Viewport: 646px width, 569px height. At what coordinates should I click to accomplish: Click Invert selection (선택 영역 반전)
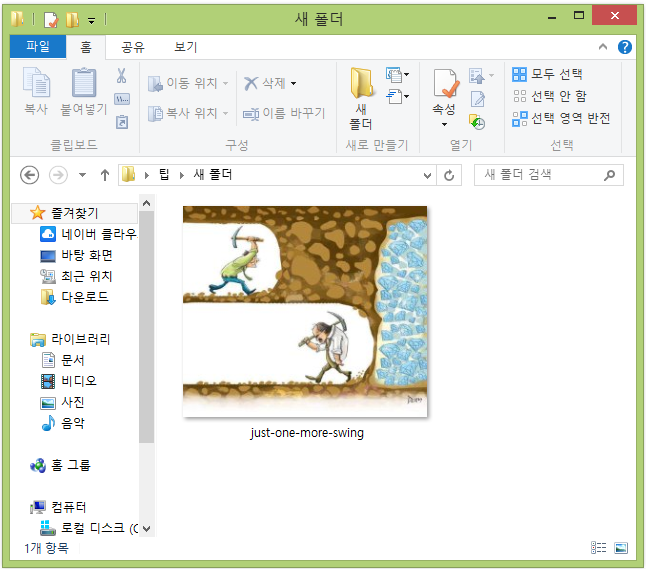coord(562,119)
